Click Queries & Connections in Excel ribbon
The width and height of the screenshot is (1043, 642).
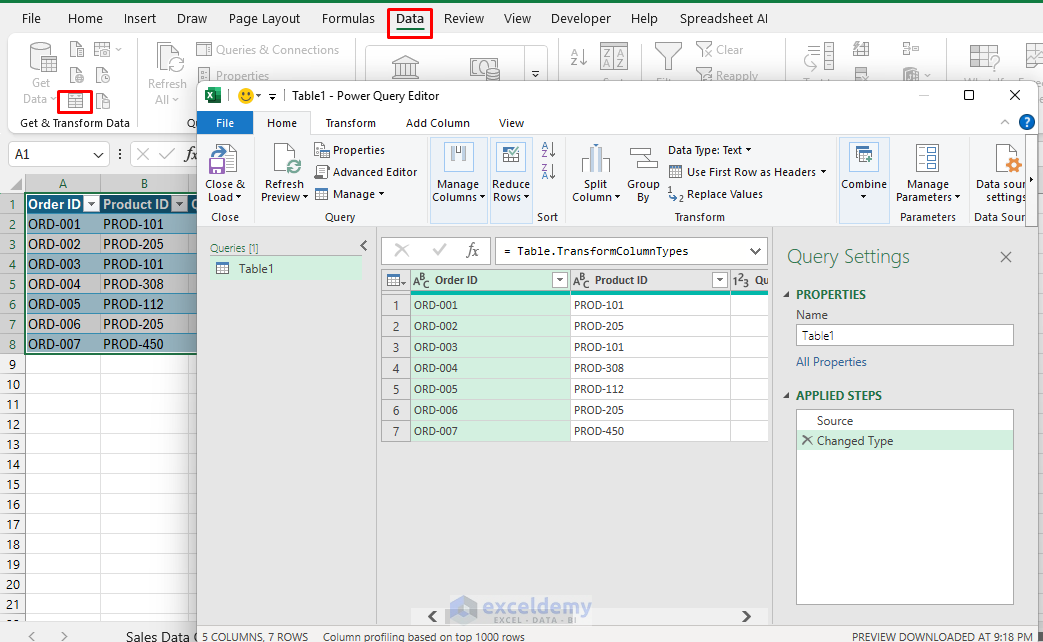[267, 50]
